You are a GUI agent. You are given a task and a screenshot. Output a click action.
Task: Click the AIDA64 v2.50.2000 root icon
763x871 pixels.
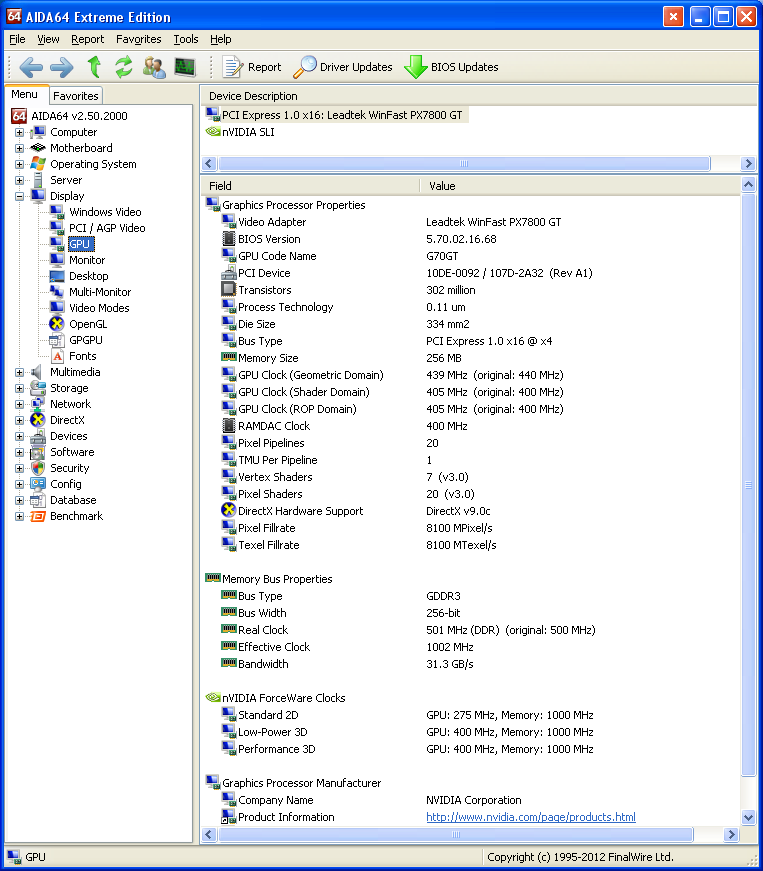(x=19, y=116)
